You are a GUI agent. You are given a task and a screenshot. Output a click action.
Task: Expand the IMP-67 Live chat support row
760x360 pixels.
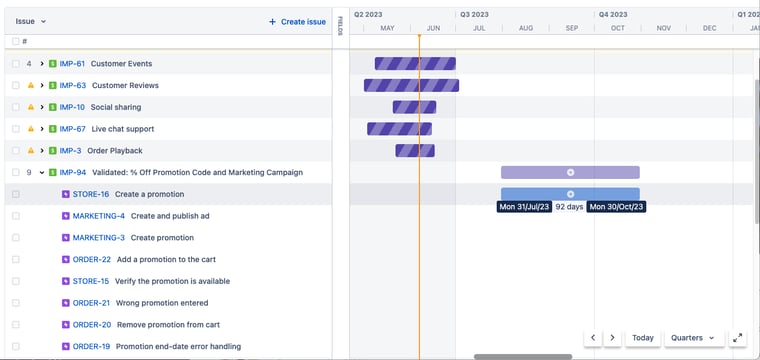(42, 129)
